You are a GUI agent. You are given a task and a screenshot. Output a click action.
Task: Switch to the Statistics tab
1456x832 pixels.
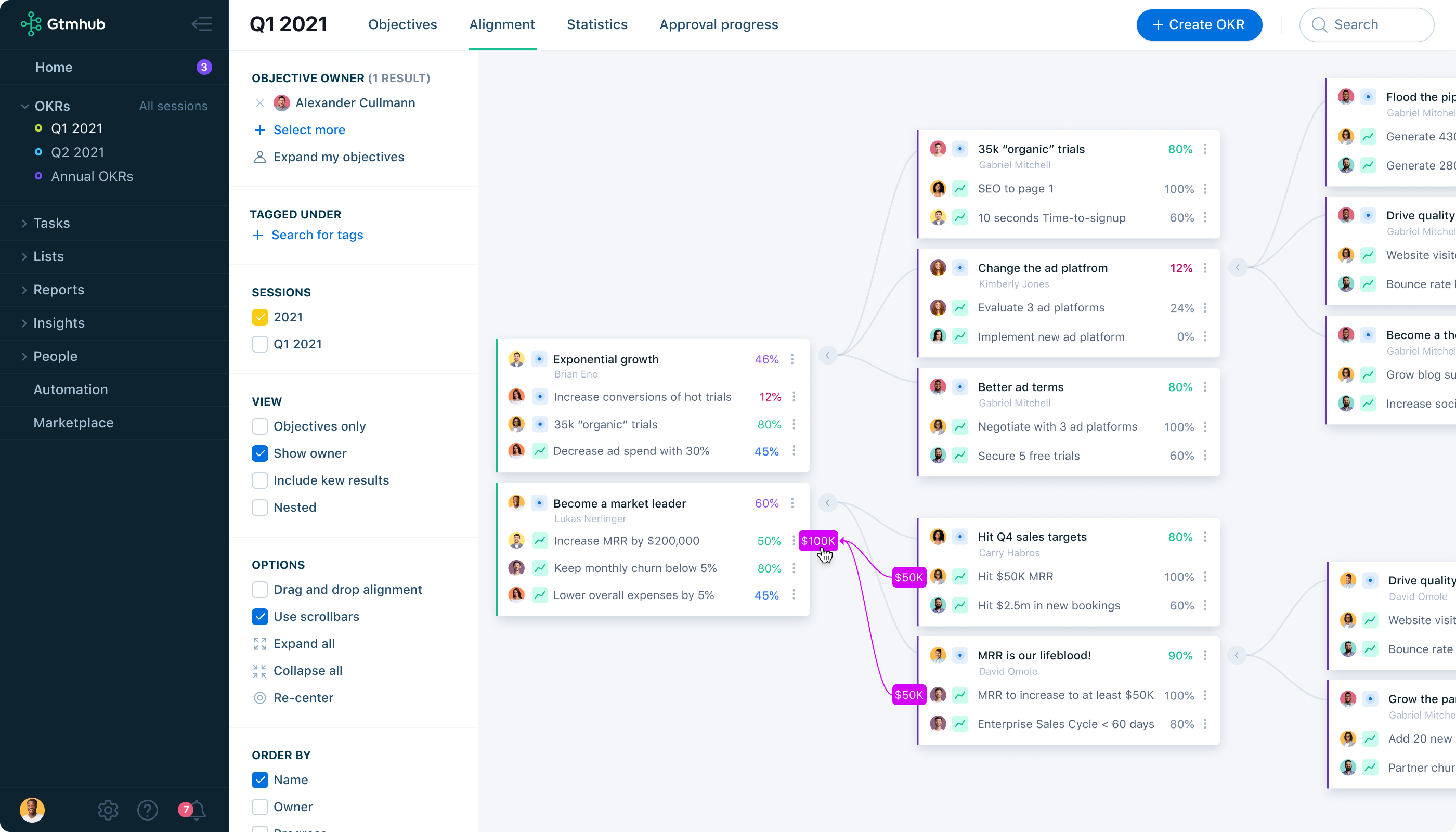[596, 24]
